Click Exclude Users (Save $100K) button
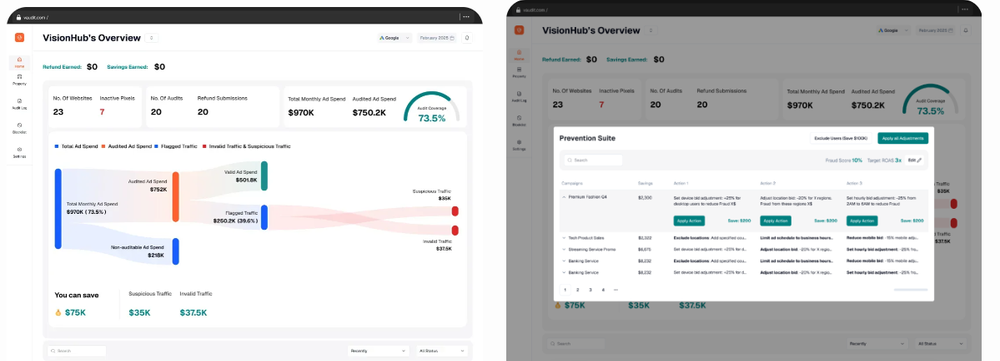The height and width of the screenshot is (361, 1000). [x=841, y=138]
